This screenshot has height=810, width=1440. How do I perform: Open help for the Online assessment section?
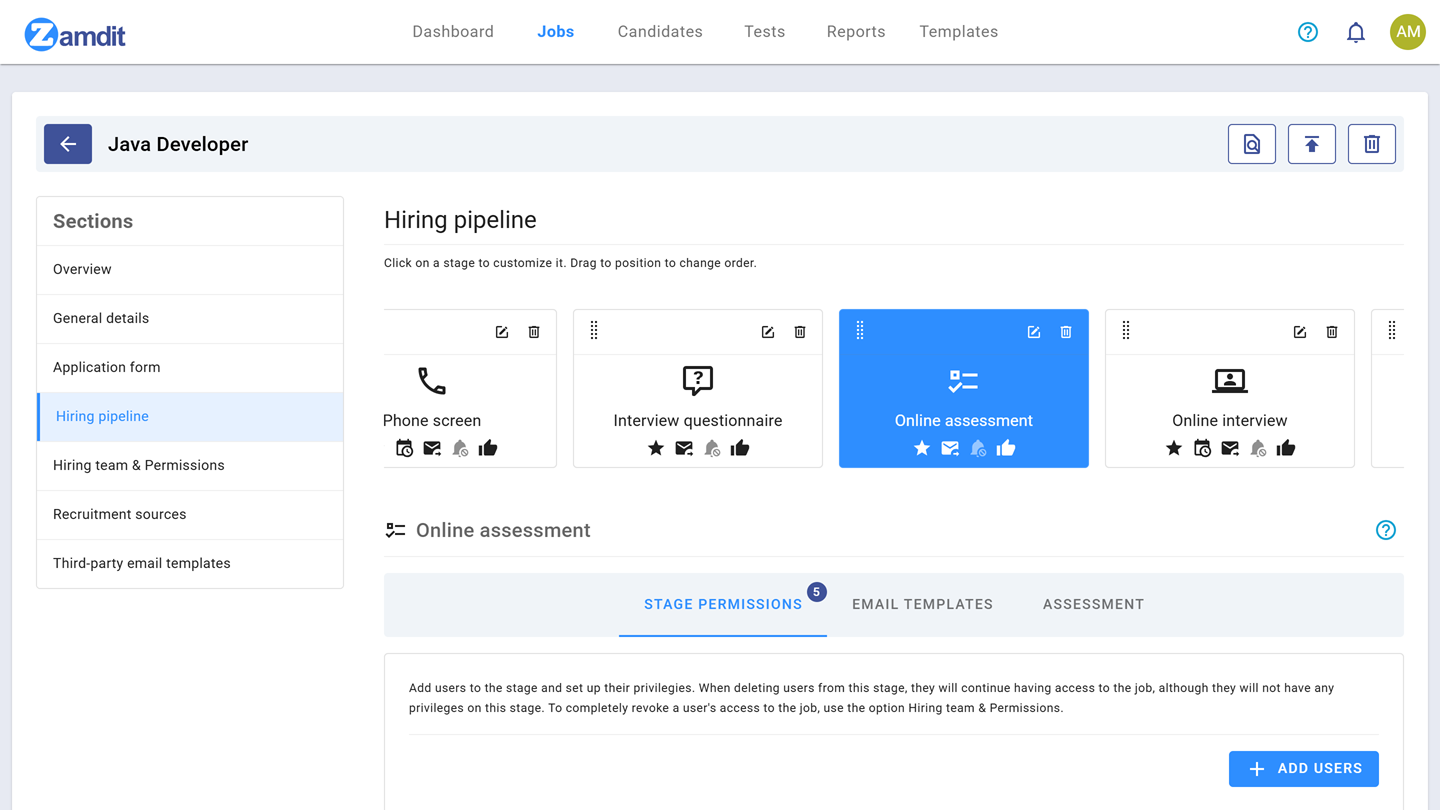click(x=1386, y=530)
